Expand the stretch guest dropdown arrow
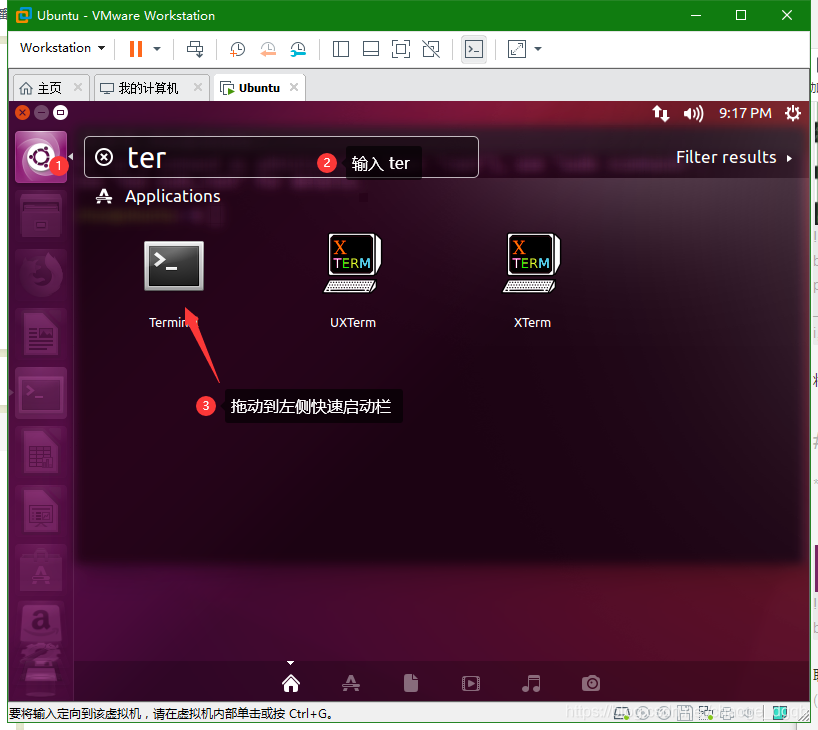This screenshot has width=818, height=730. pyautogui.click(x=538, y=49)
